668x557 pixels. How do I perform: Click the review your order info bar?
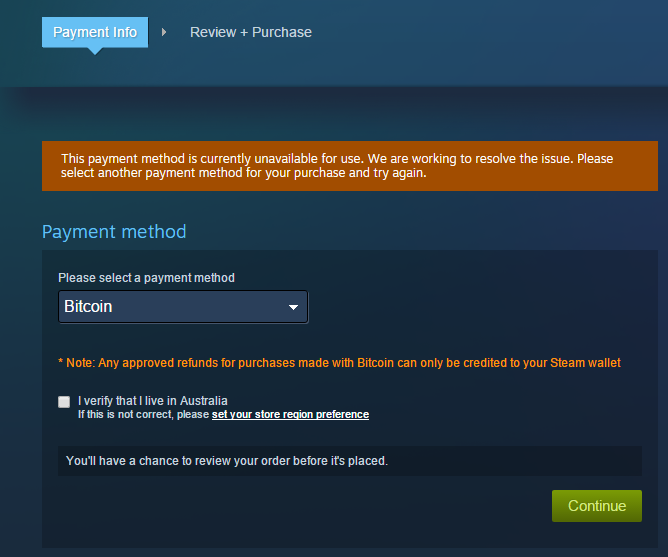pyautogui.click(x=349, y=461)
